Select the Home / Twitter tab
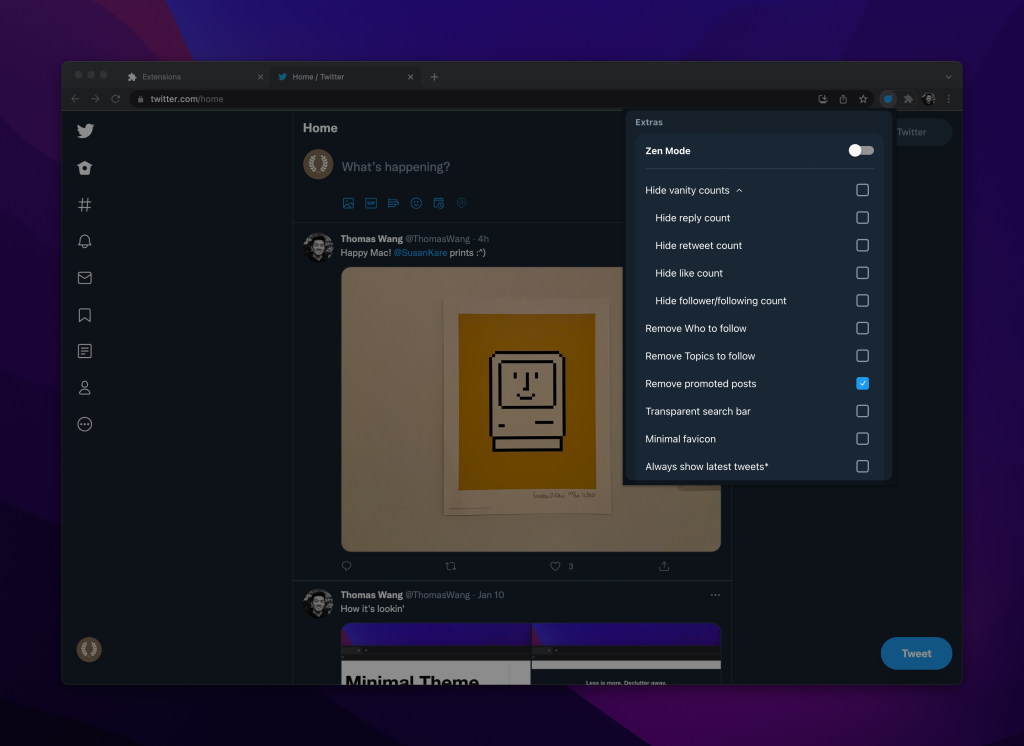 pos(345,76)
